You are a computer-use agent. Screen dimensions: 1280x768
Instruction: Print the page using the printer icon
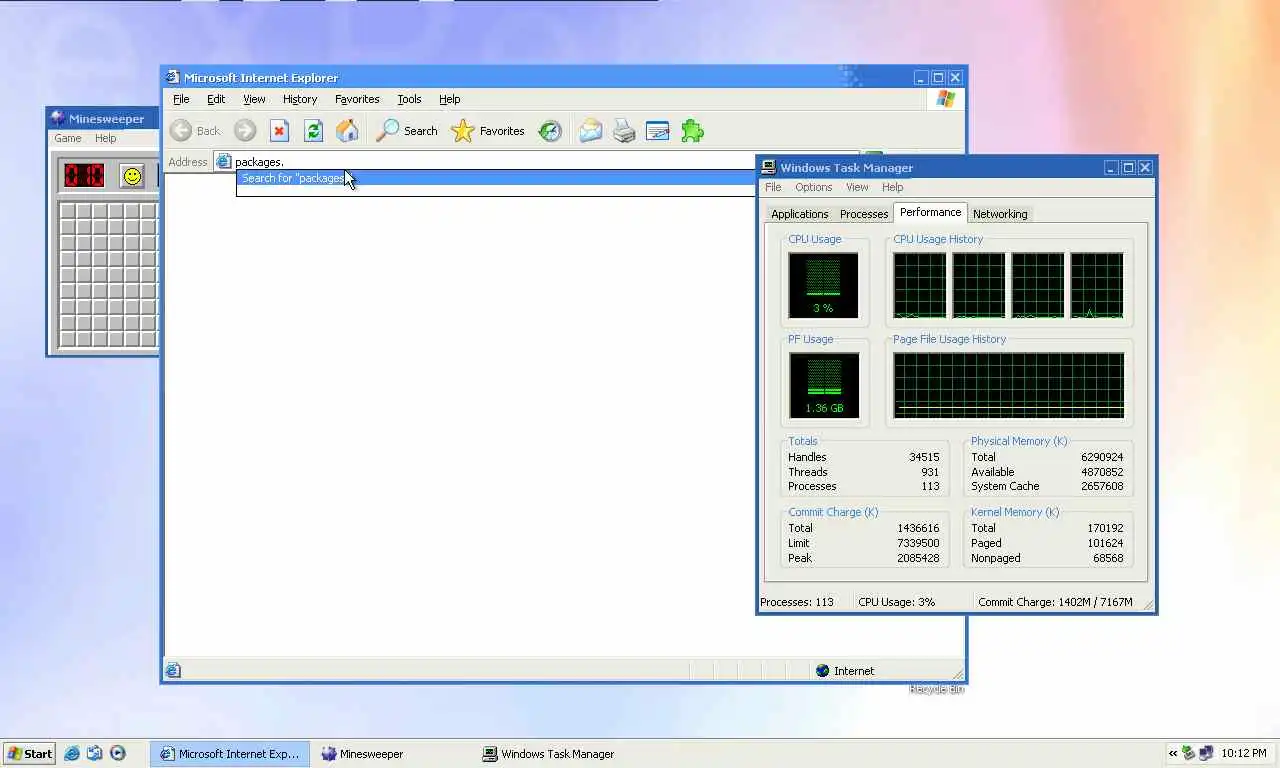click(624, 131)
